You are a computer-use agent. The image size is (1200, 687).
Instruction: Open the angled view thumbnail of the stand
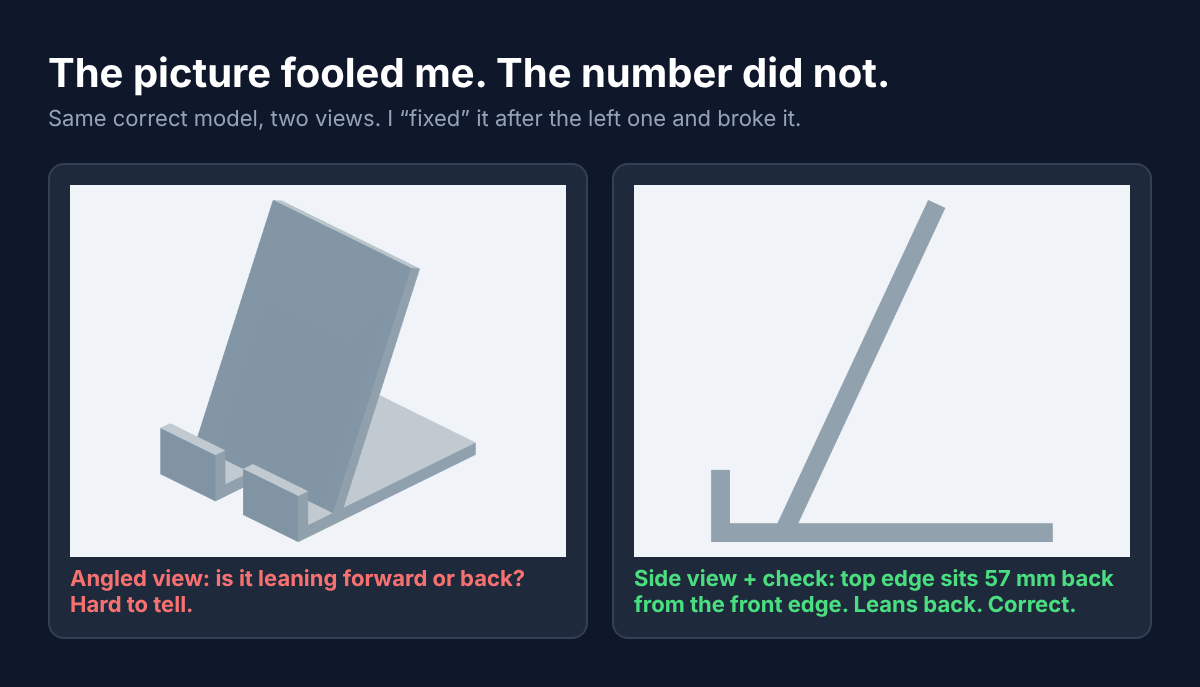318,371
